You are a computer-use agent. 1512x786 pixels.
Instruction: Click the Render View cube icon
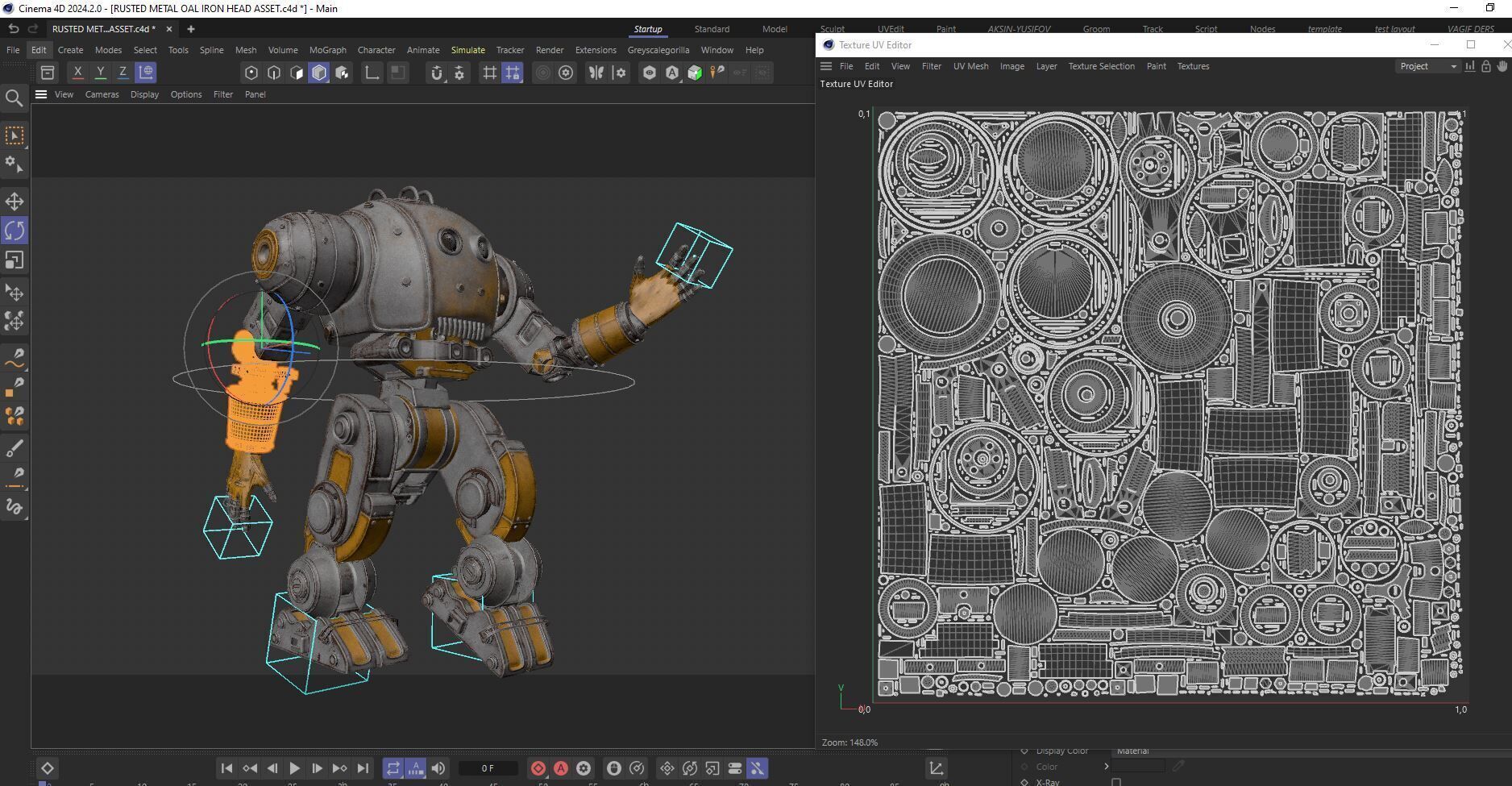pos(694,73)
